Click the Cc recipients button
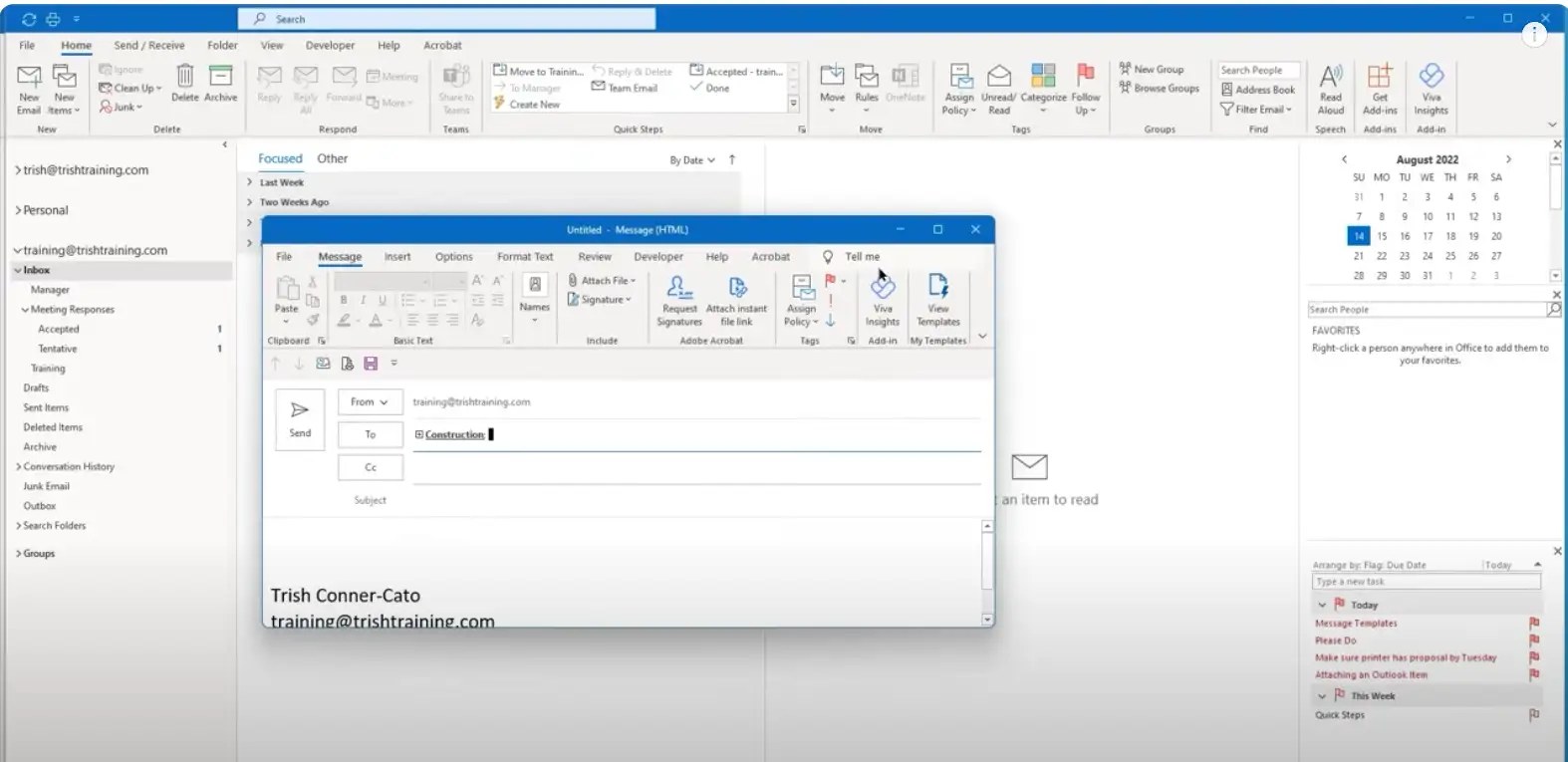 (x=370, y=467)
